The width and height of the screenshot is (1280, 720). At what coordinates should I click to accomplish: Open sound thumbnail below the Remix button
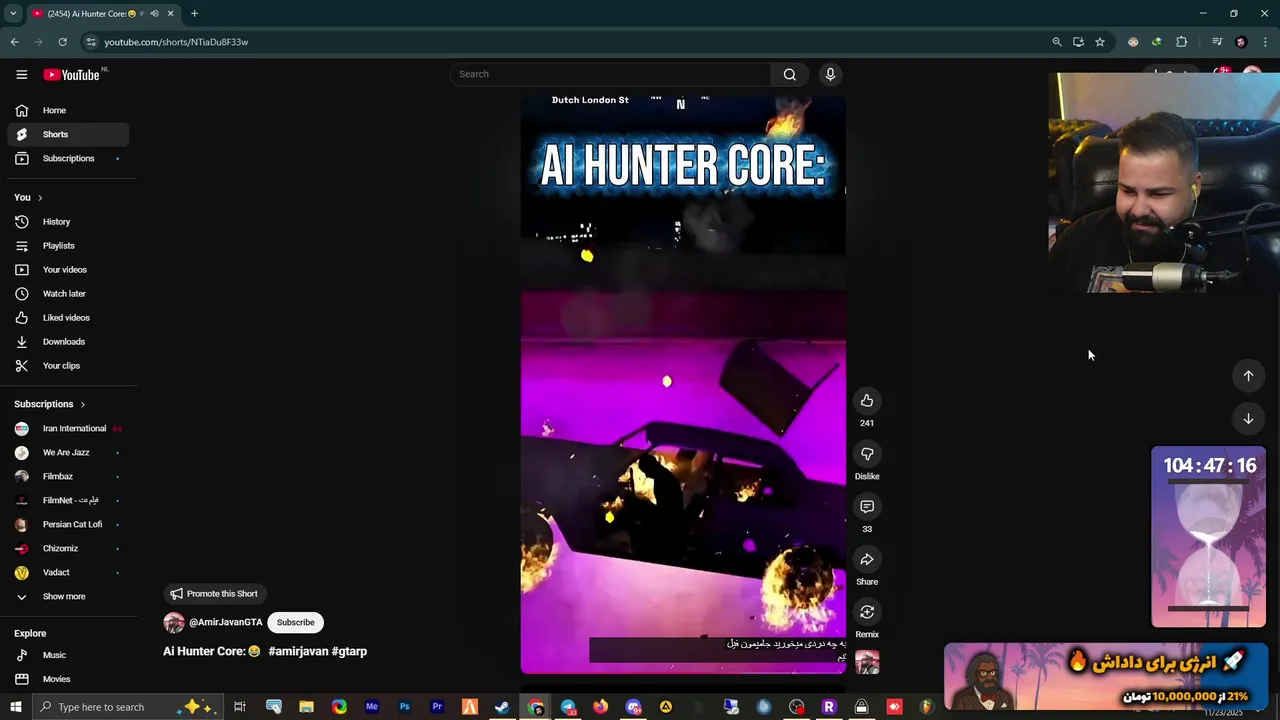coord(867,662)
